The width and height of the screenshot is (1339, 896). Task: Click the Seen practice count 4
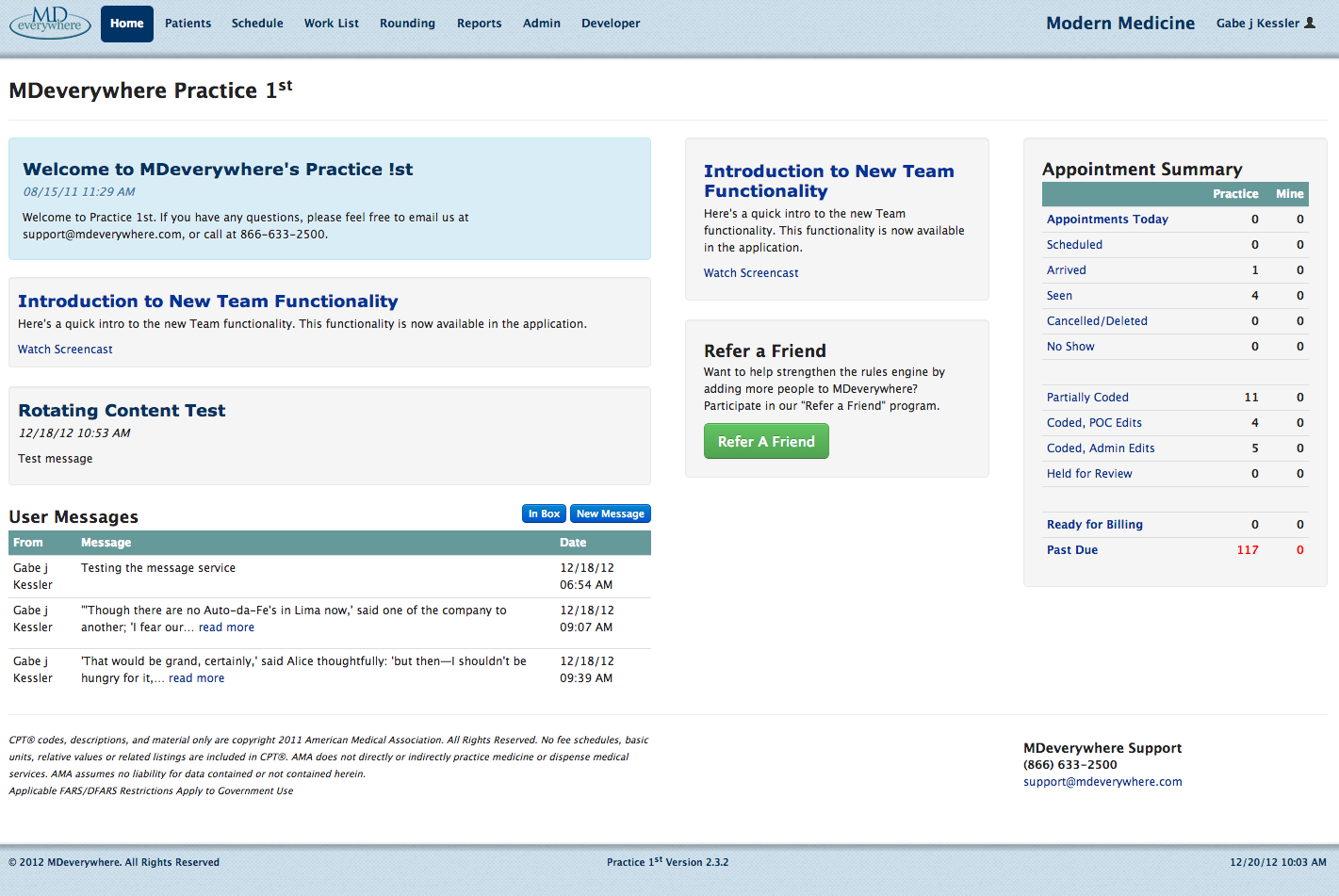[x=1254, y=296]
